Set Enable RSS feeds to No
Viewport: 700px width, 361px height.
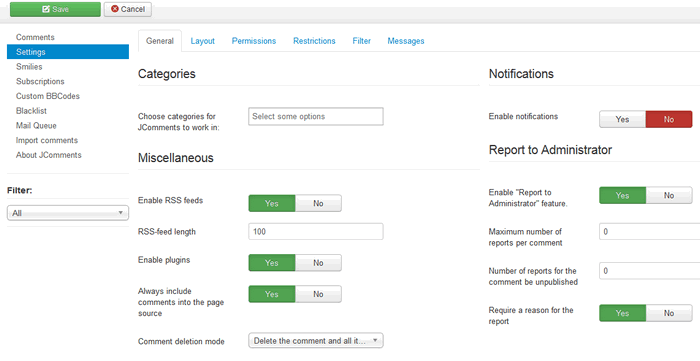(318, 203)
